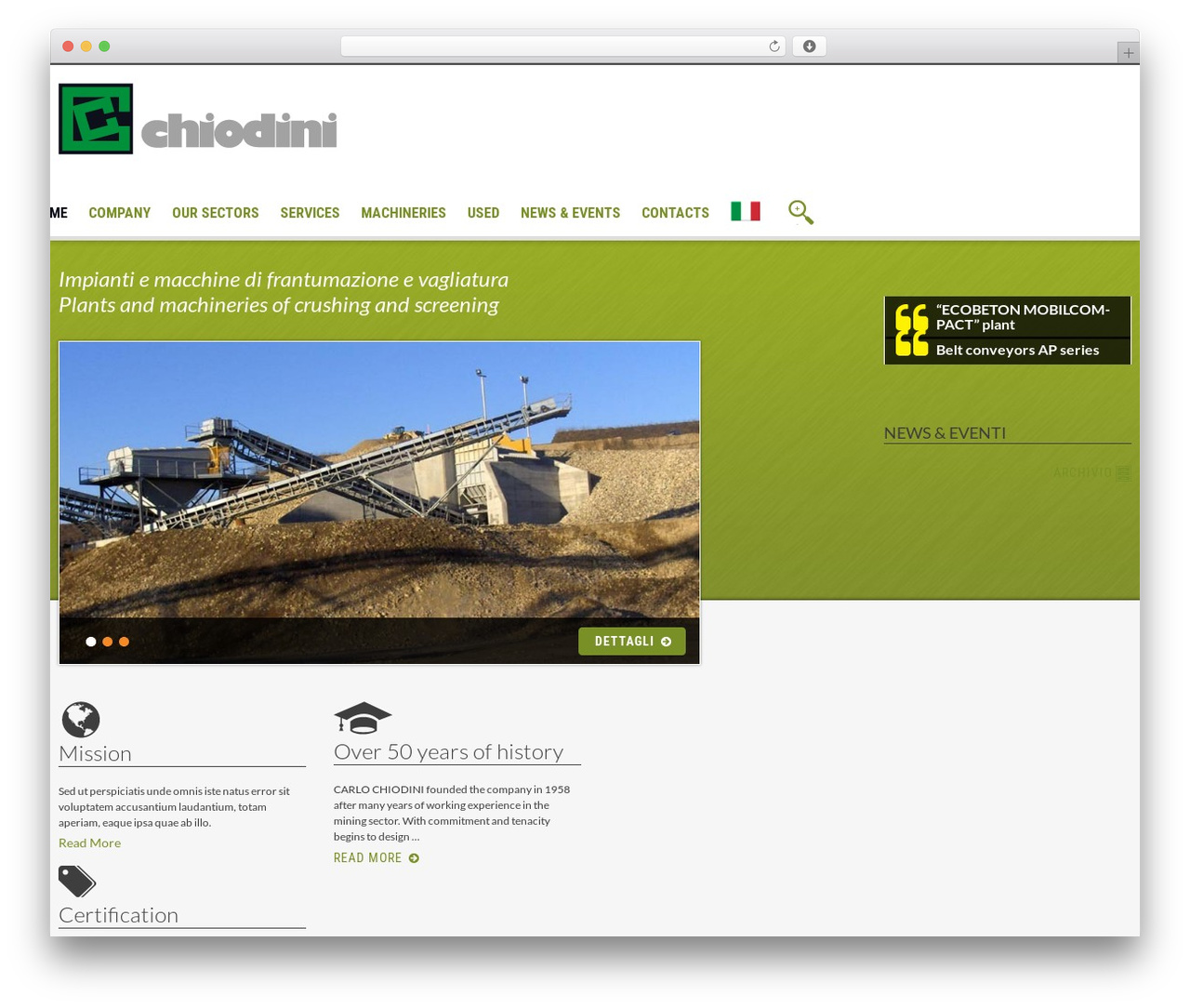Click the Mission heading

click(95, 754)
